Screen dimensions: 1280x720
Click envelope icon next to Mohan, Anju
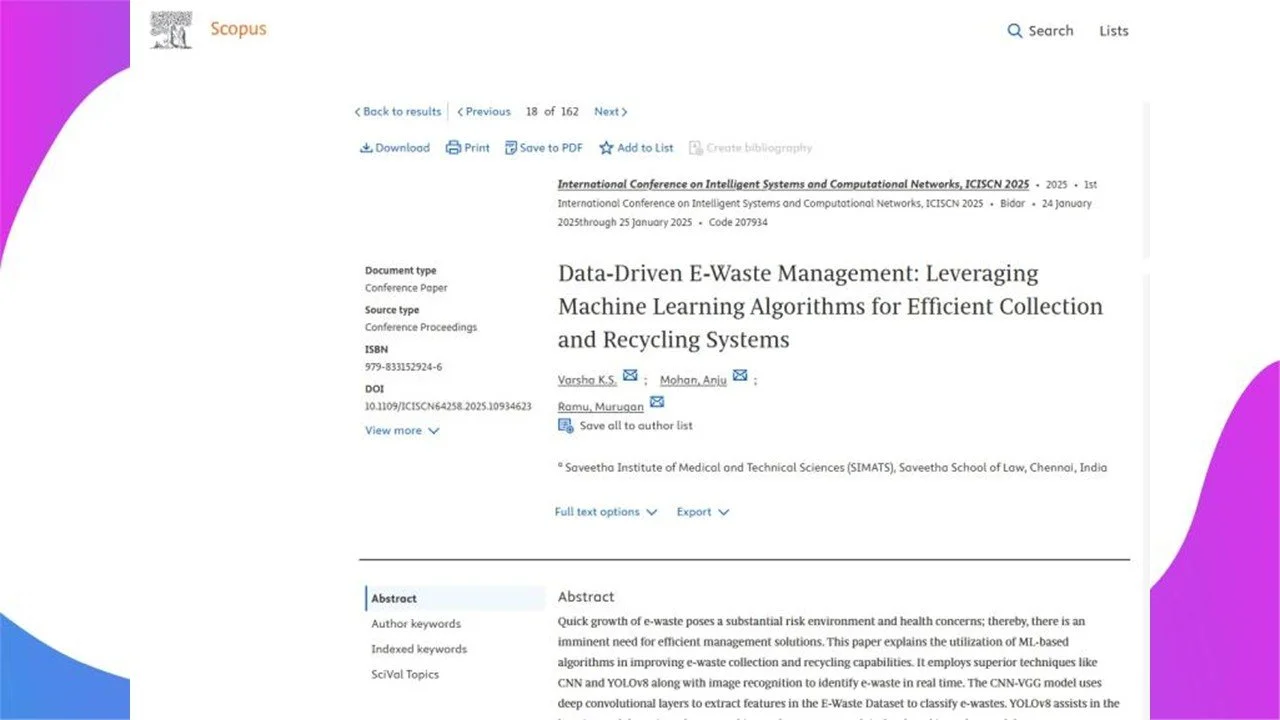tap(740, 376)
